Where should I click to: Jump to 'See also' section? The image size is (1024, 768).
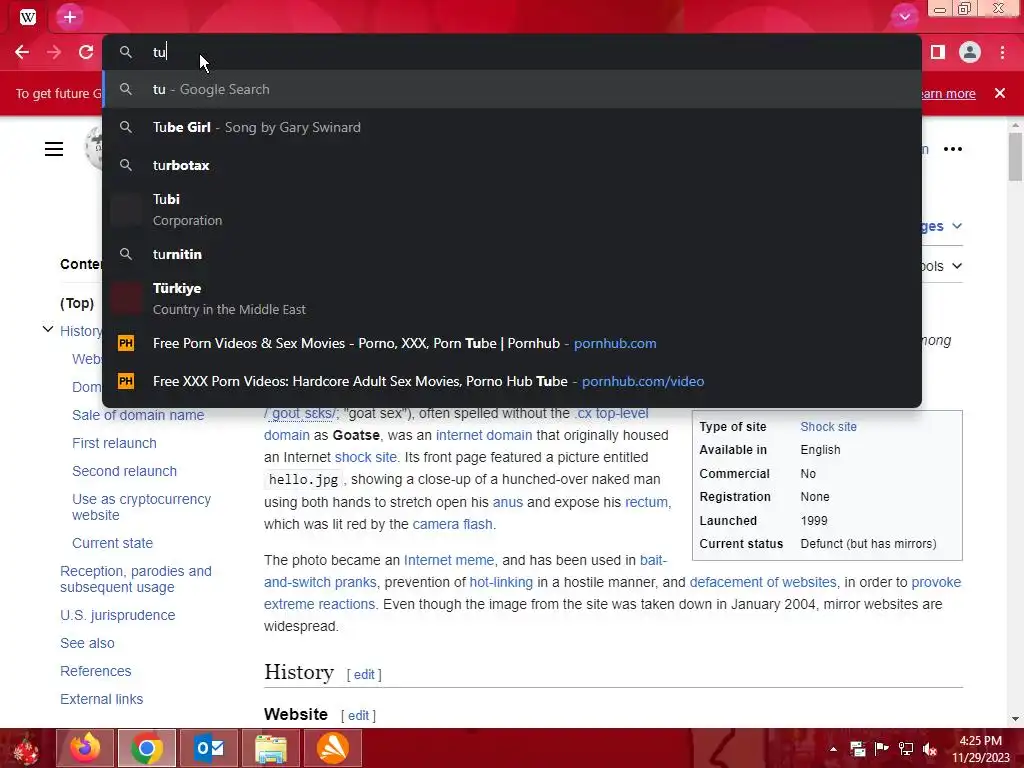[87, 643]
